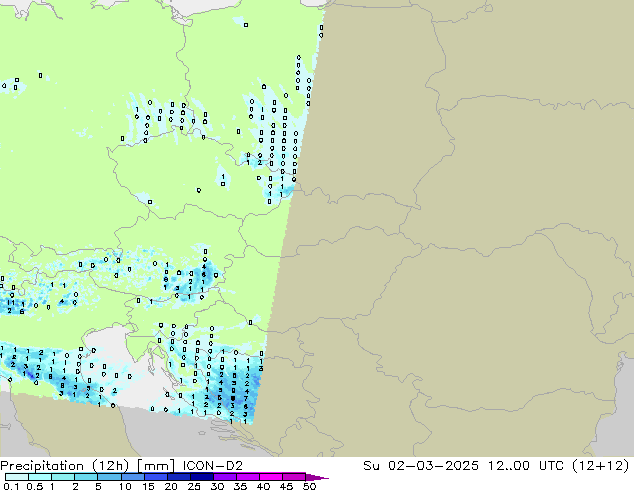Viewport: 634px width, 490px height.
Task: Click the '(12+12)' forecast offset text
Action: [x=601, y=466]
